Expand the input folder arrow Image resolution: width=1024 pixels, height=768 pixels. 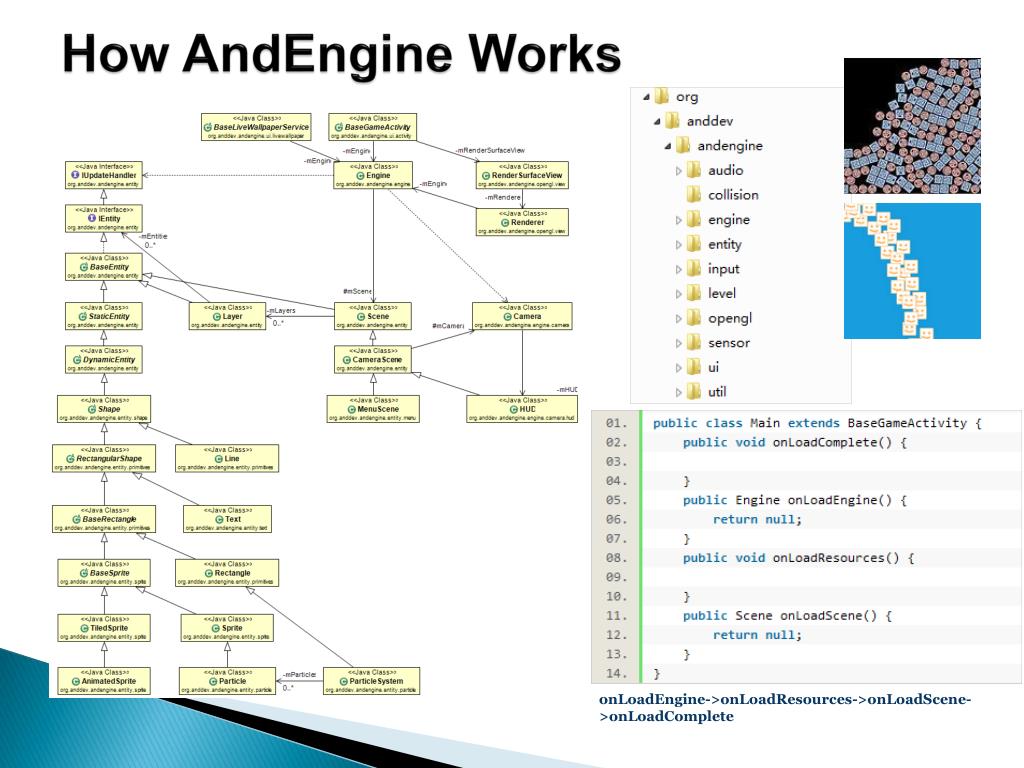679,269
